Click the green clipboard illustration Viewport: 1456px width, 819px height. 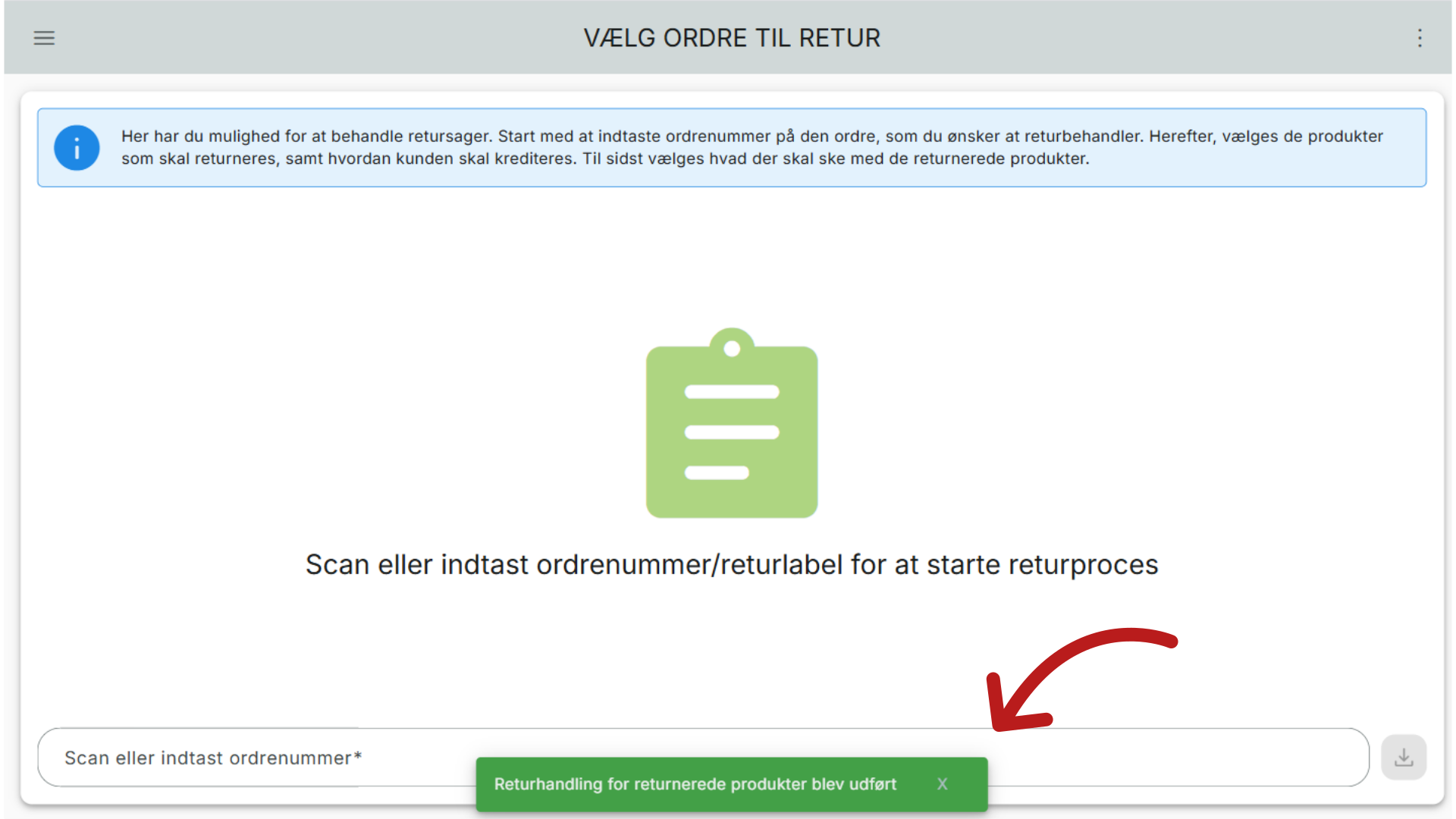[x=732, y=423]
